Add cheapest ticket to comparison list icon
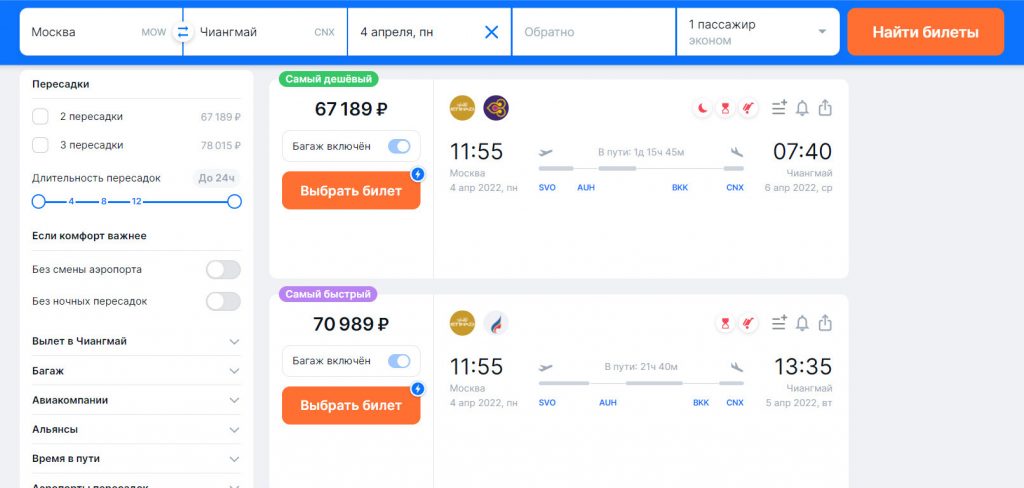This screenshot has width=1024, height=488. (779, 108)
